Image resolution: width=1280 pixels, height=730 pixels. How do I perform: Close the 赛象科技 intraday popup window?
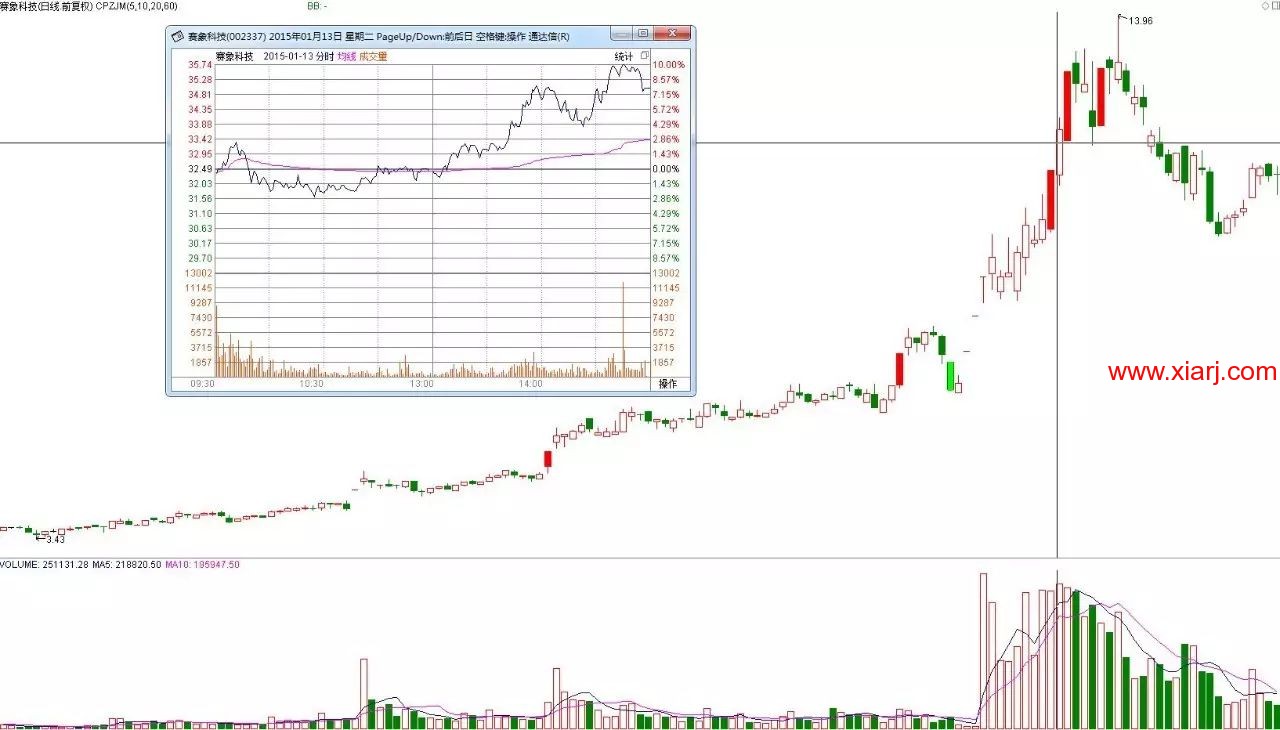tap(672, 34)
